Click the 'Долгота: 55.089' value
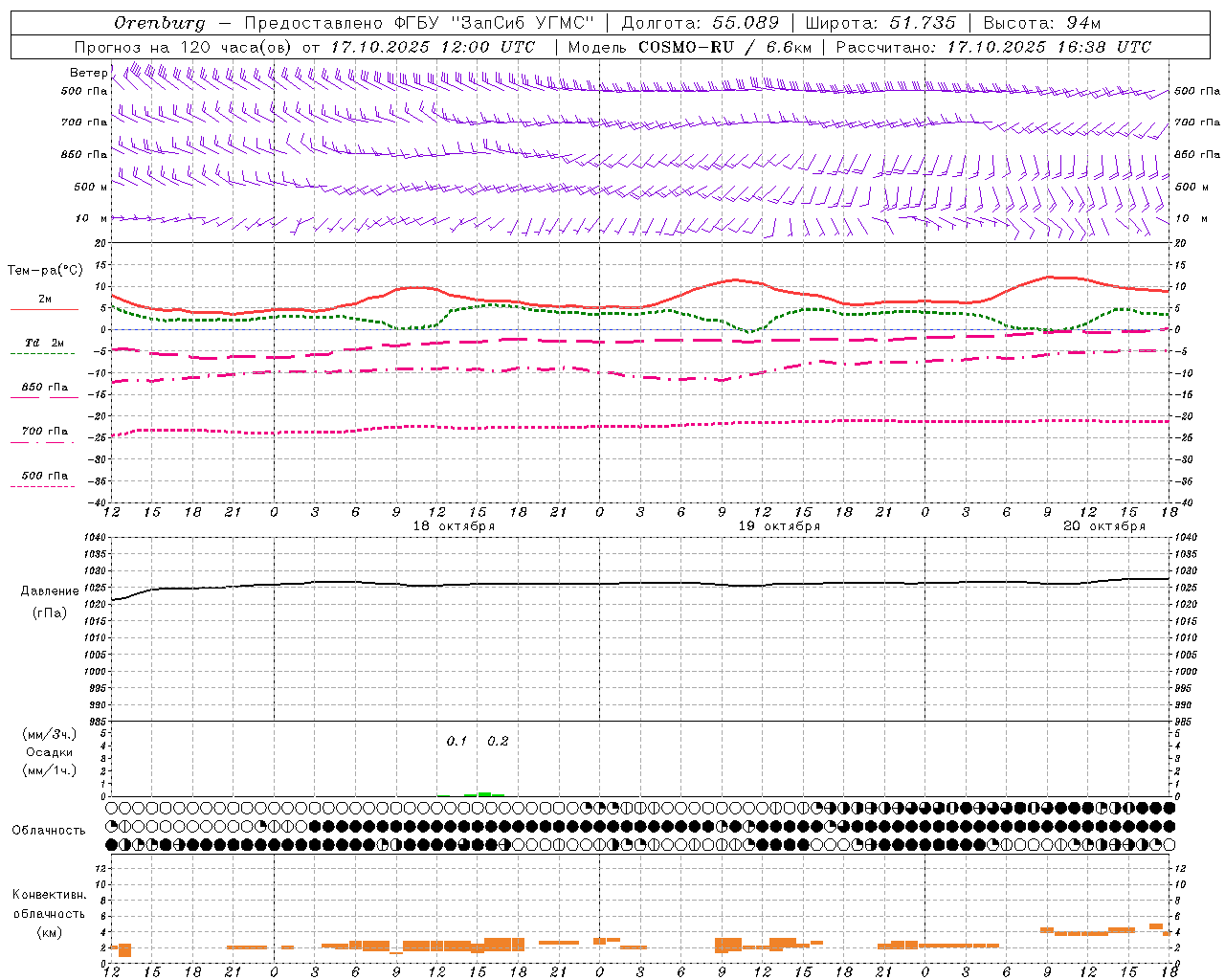The image size is (1225, 980). click(x=701, y=23)
